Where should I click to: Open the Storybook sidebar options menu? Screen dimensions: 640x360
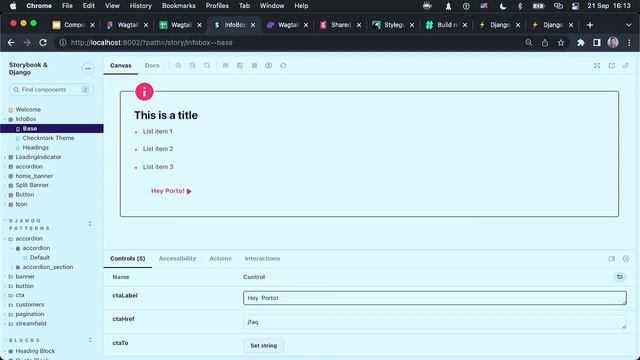click(88, 69)
